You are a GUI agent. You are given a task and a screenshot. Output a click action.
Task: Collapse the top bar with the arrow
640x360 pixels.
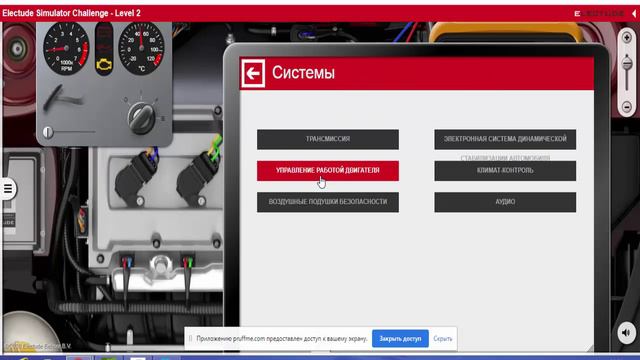coord(634,13)
